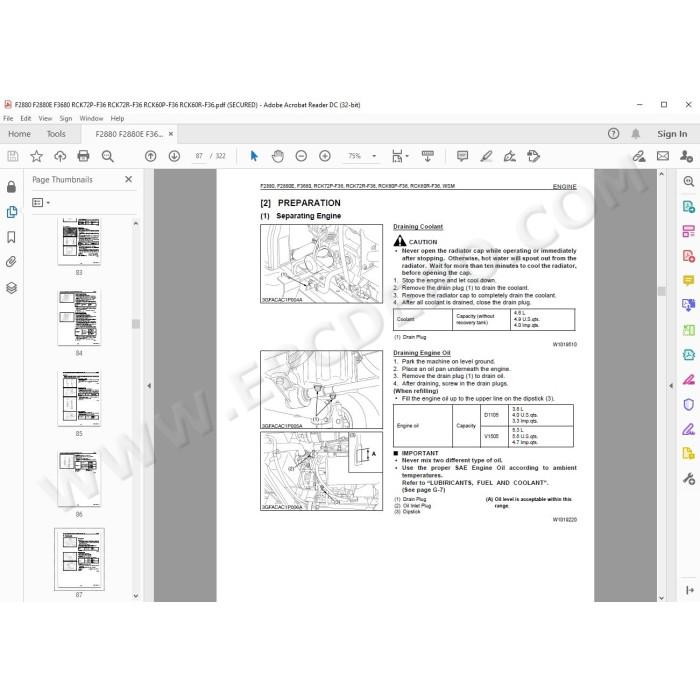Open the Help menu
The height and width of the screenshot is (700, 700).
[x=117, y=118]
